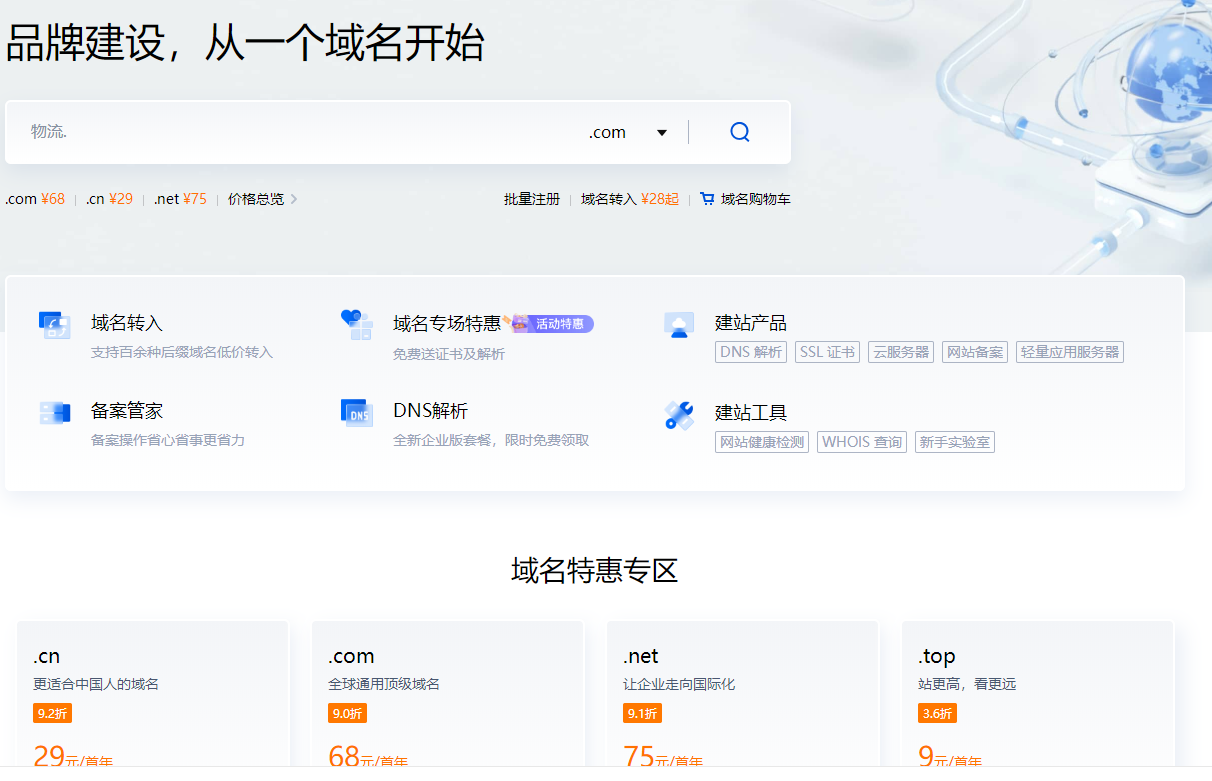Select the DNS 解析 tag
The width and height of the screenshot is (1212, 781).
[751, 352]
